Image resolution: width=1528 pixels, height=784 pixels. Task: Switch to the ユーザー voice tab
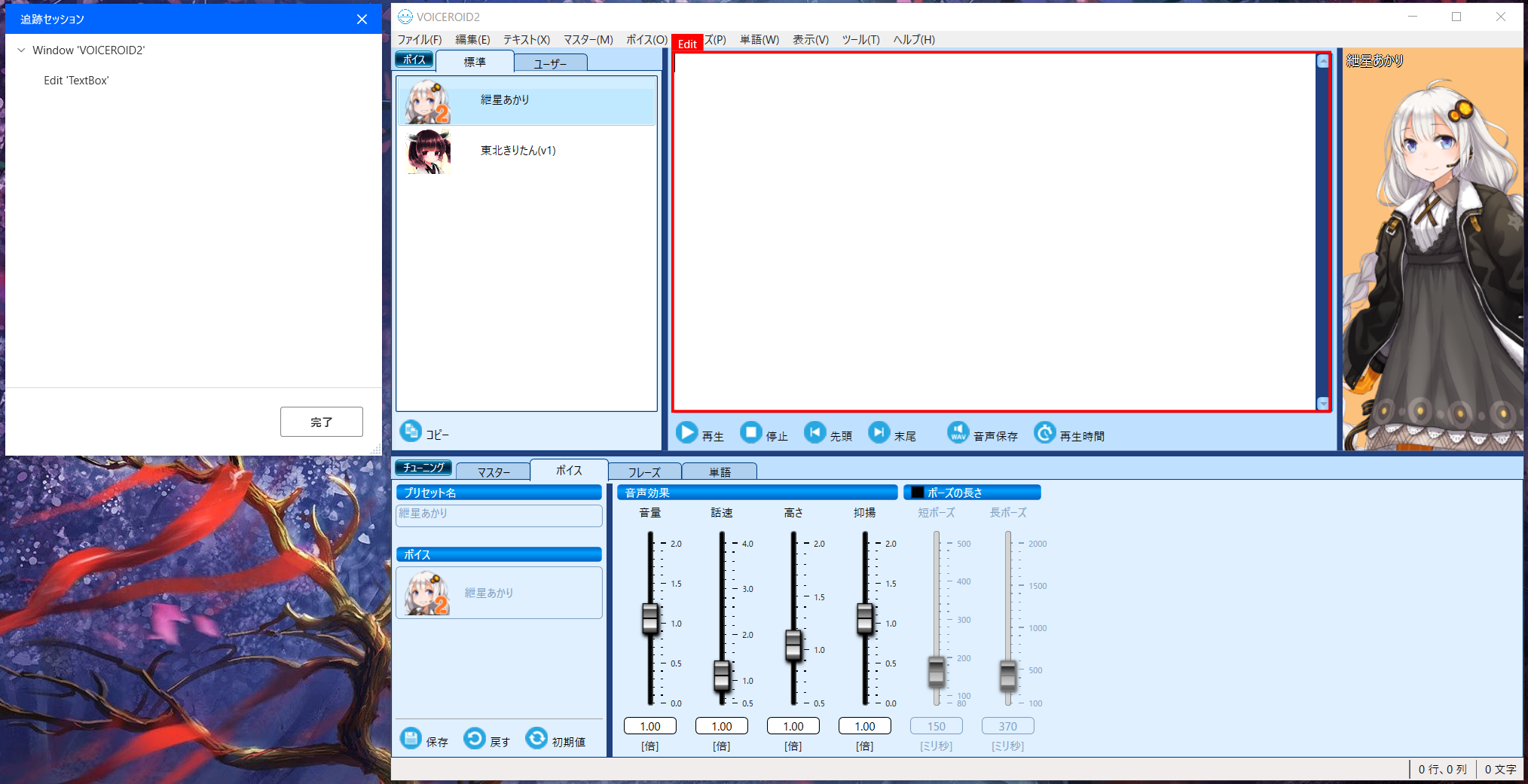tap(550, 63)
